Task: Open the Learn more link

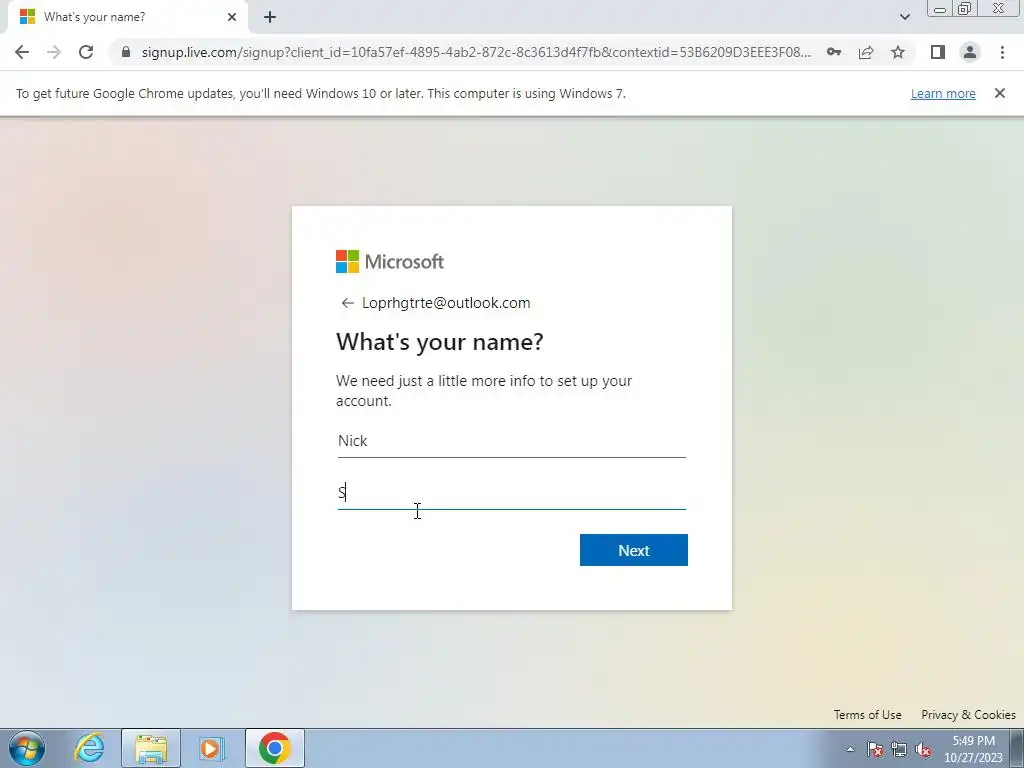Action: pyautogui.click(x=943, y=93)
